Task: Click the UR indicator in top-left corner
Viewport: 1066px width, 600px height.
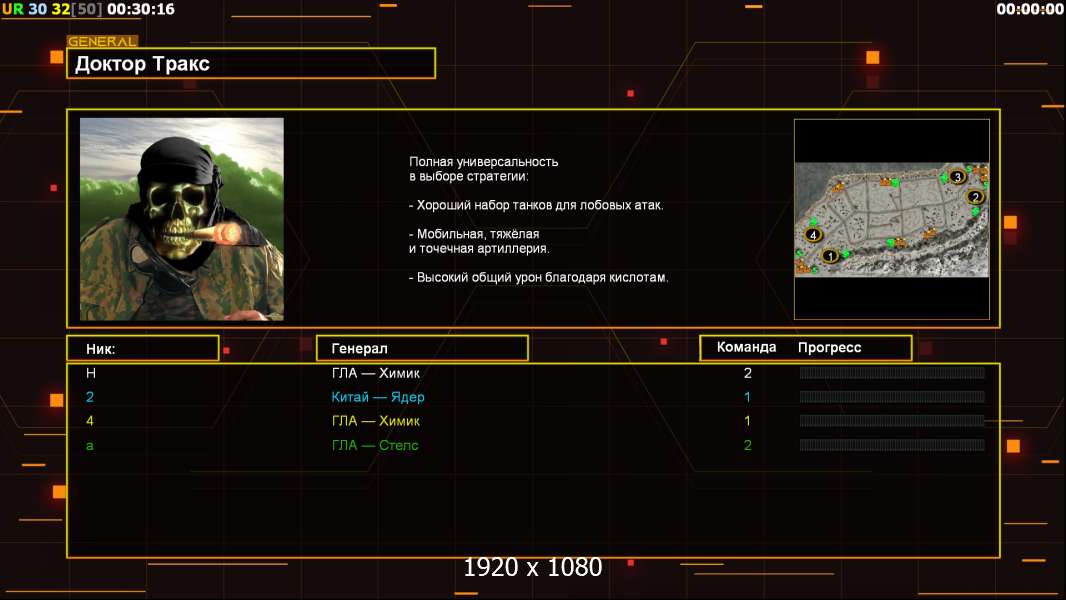Action: point(12,9)
